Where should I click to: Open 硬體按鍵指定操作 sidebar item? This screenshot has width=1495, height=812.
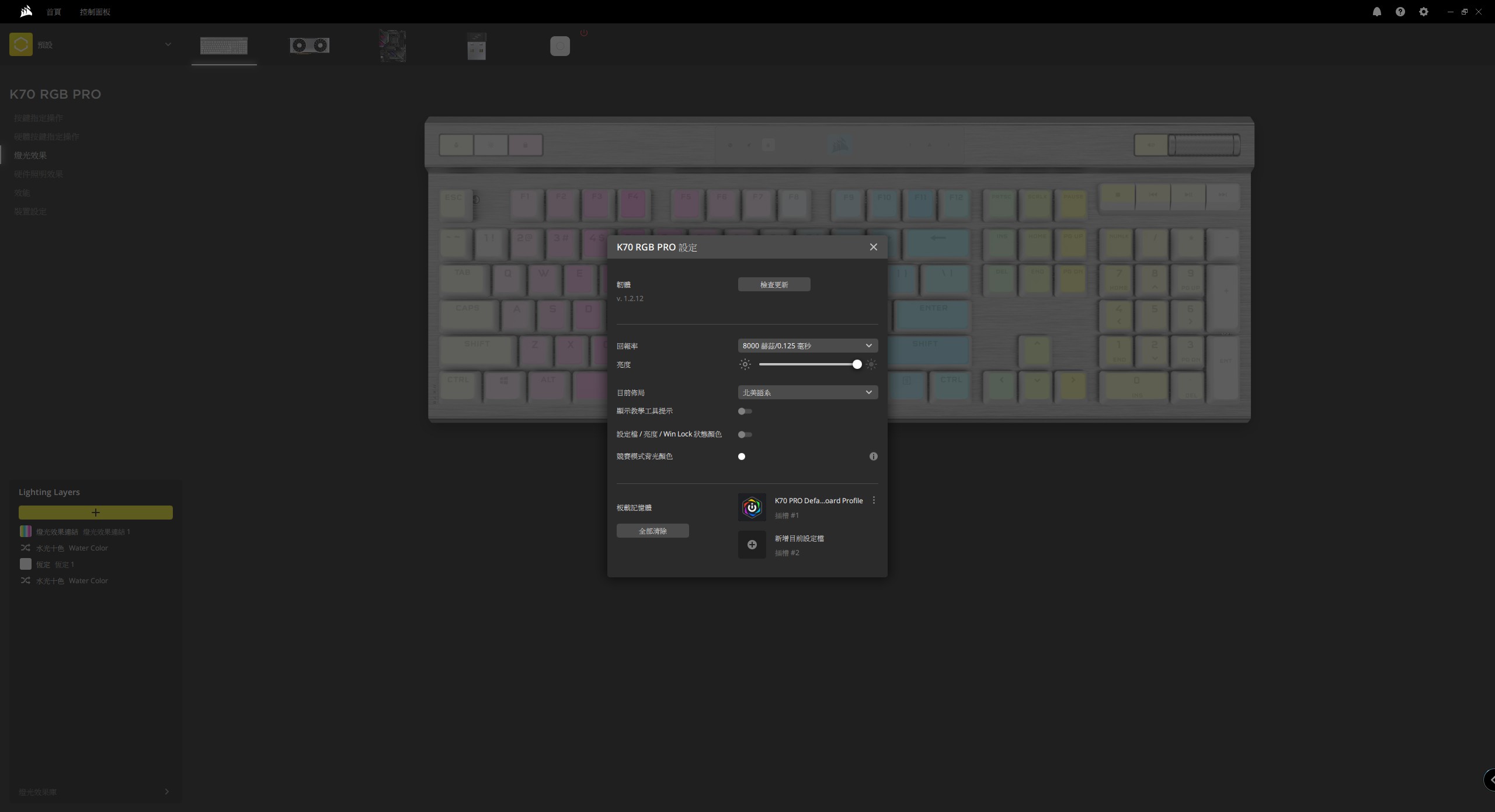47,137
